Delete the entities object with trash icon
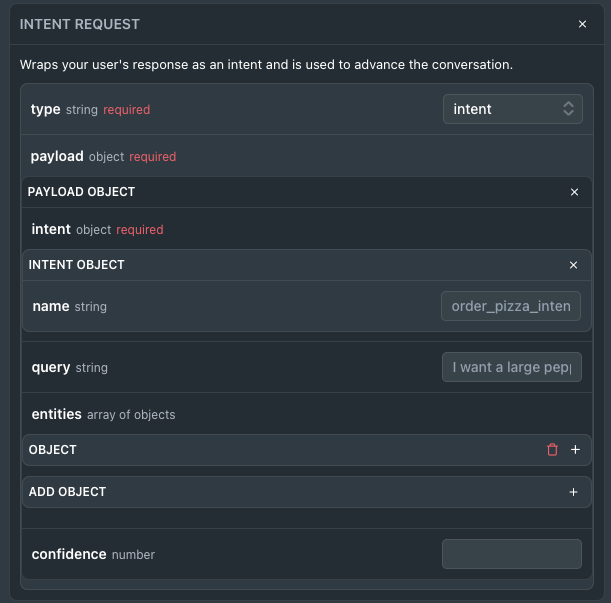Viewport: 611px width, 603px height. (x=552, y=450)
